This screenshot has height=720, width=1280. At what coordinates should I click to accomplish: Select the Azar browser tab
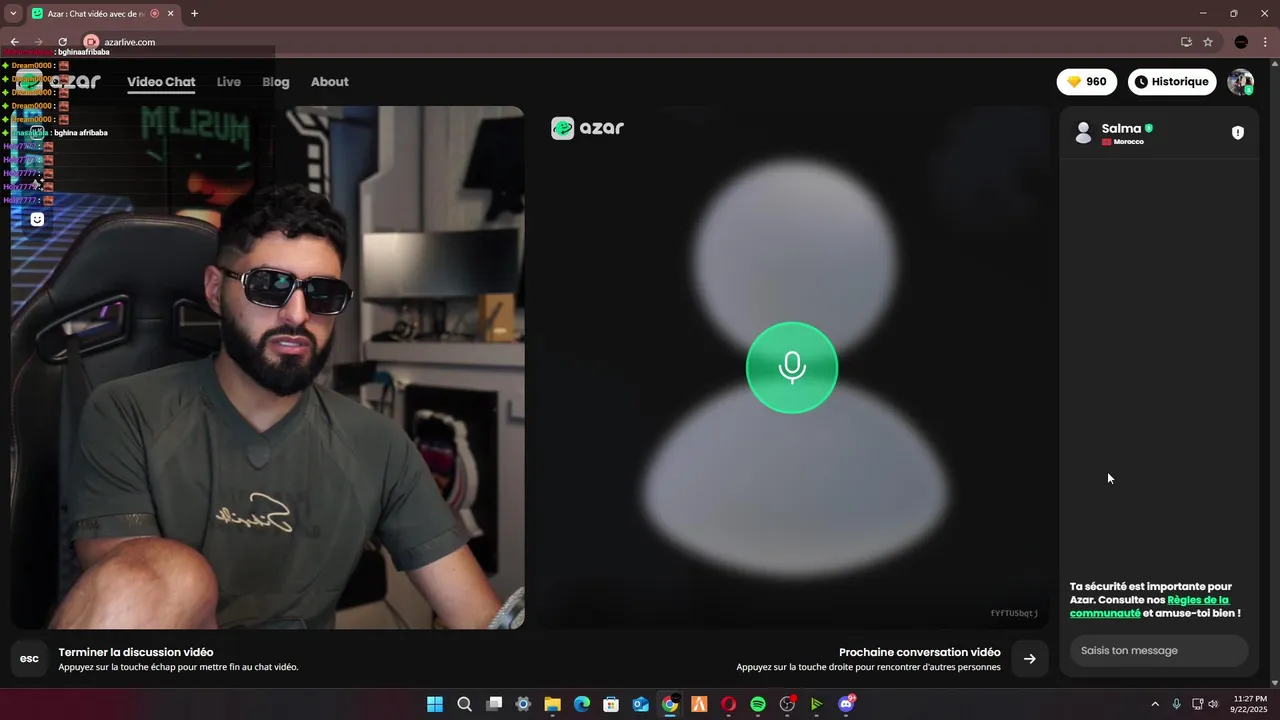(x=95, y=14)
